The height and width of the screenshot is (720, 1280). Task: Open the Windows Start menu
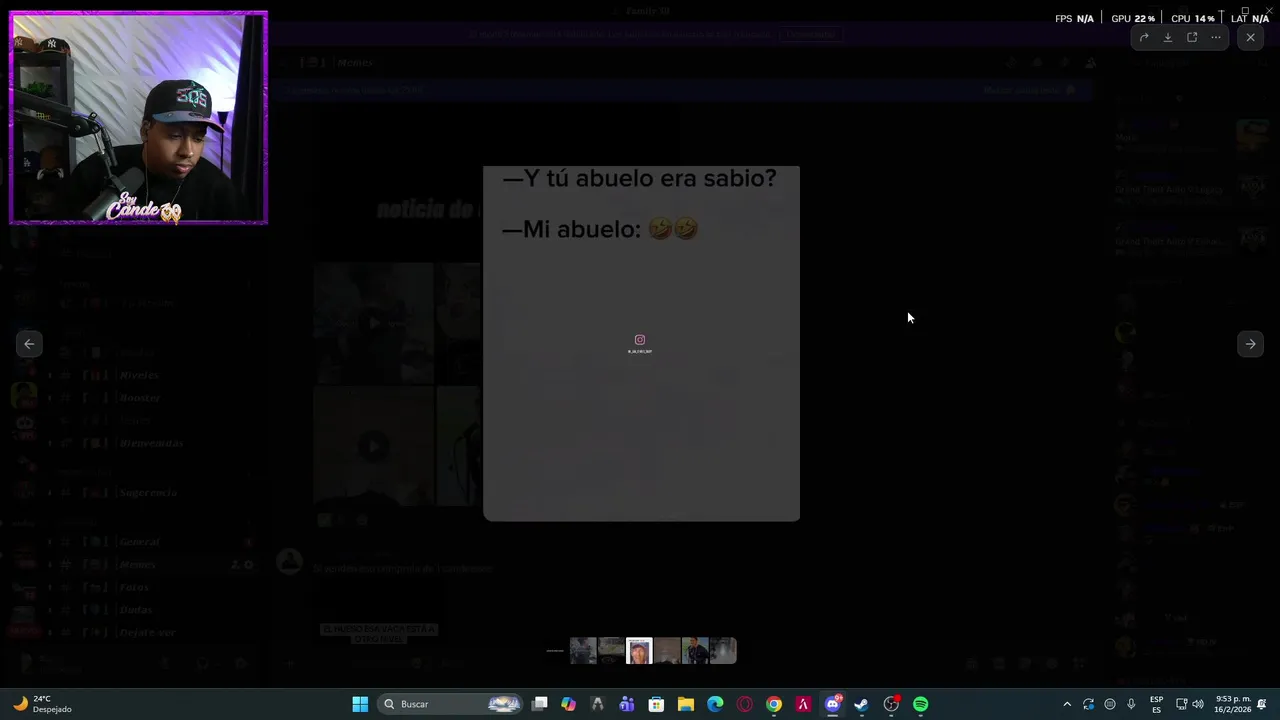click(360, 704)
